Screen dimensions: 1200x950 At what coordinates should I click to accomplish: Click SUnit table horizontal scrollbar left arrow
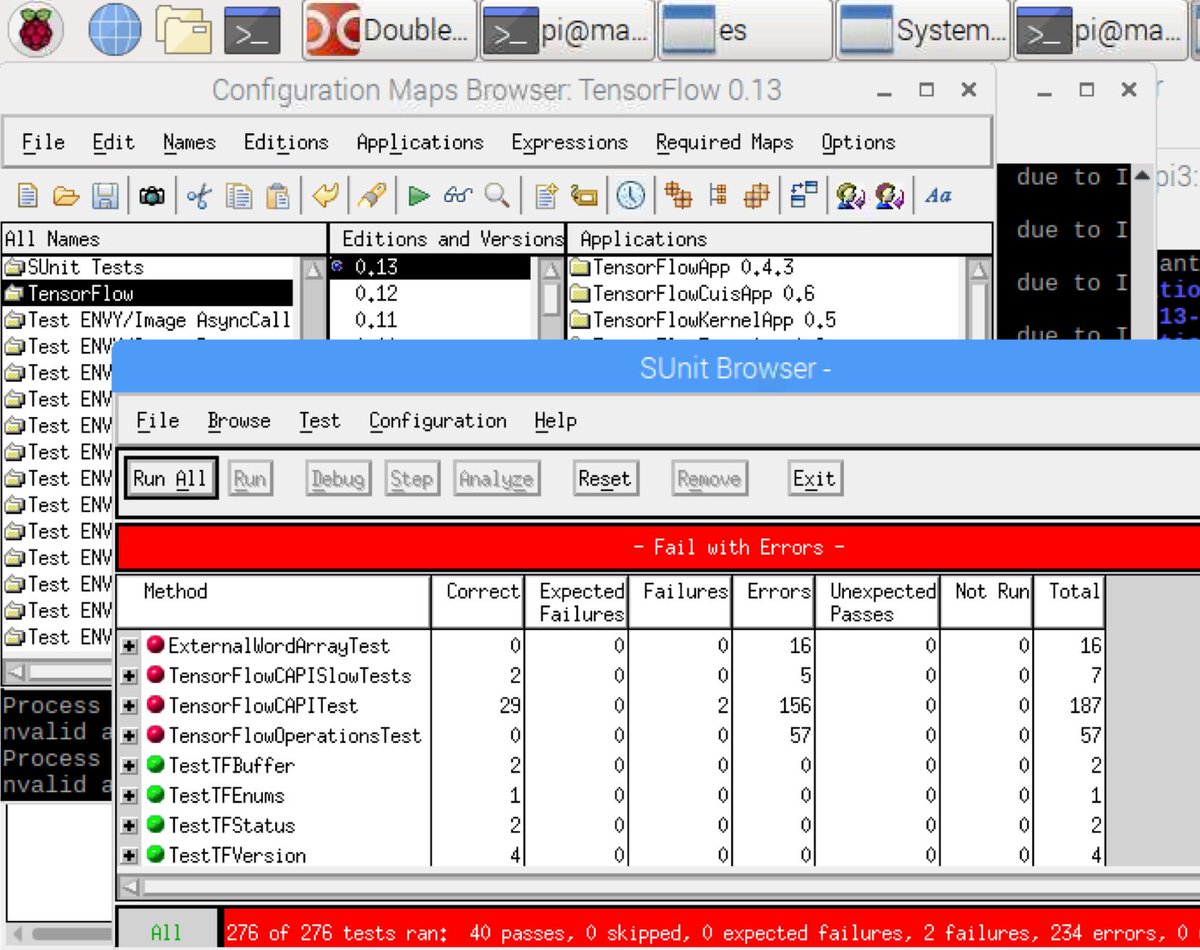tap(129, 886)
